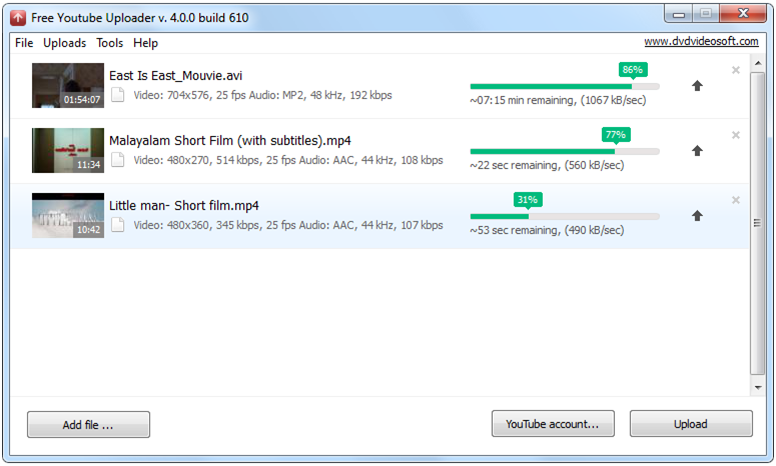Screen dimensions: 776x466
Task: Click the 86% progress bar for East Is East
Action: (x=565, y=87)
